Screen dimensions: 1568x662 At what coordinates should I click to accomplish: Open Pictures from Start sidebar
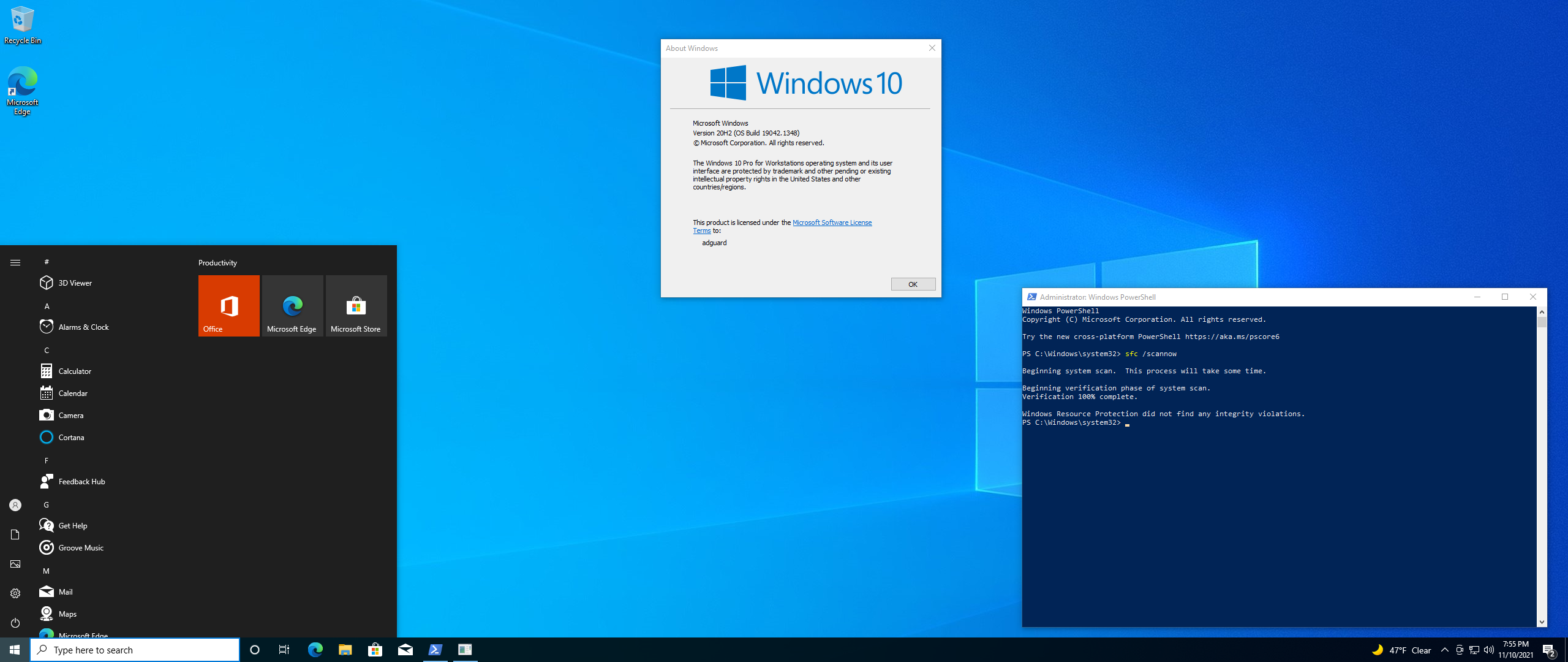[15, 564]
